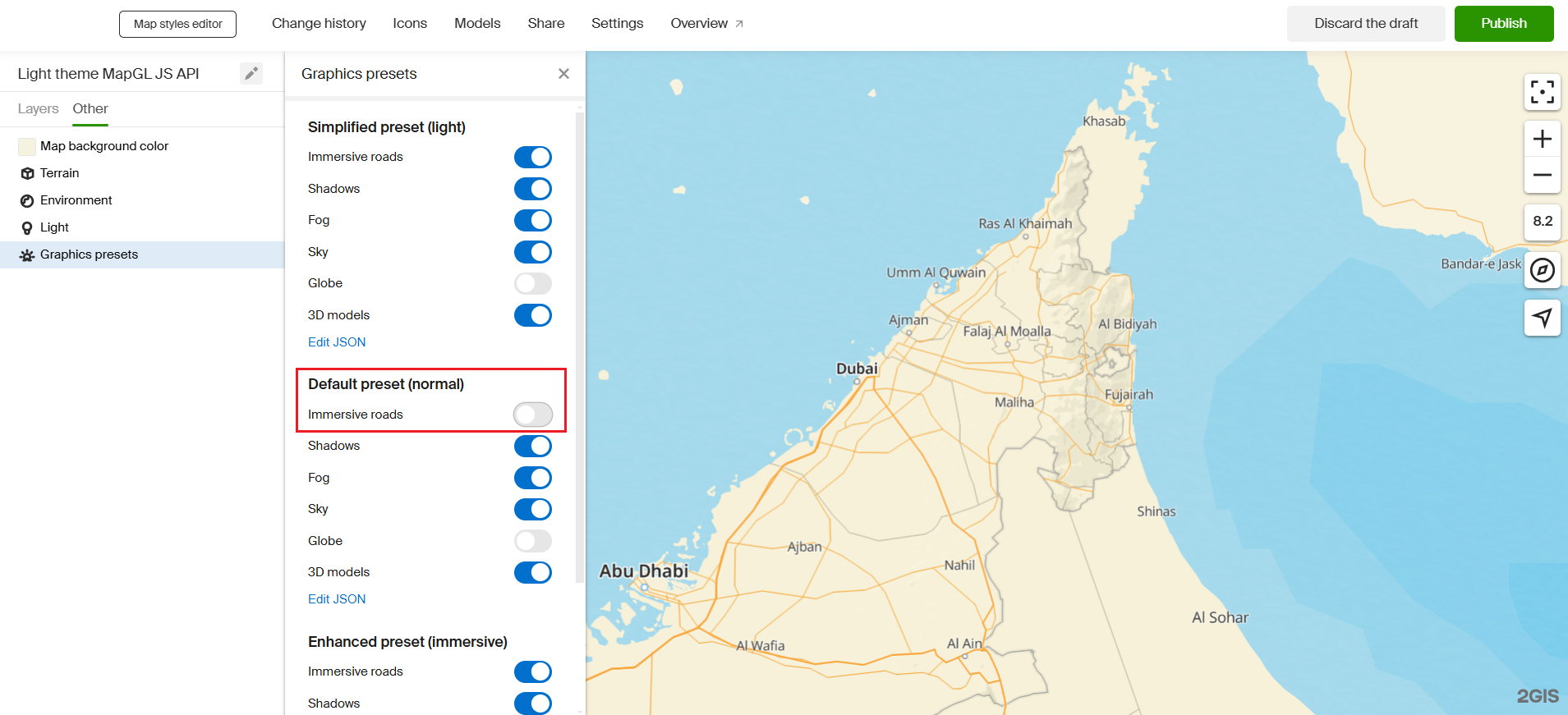Screen dimensions: 1568x715
Task: Click the pencil edit icon beside style name
Action: (251, 74)
